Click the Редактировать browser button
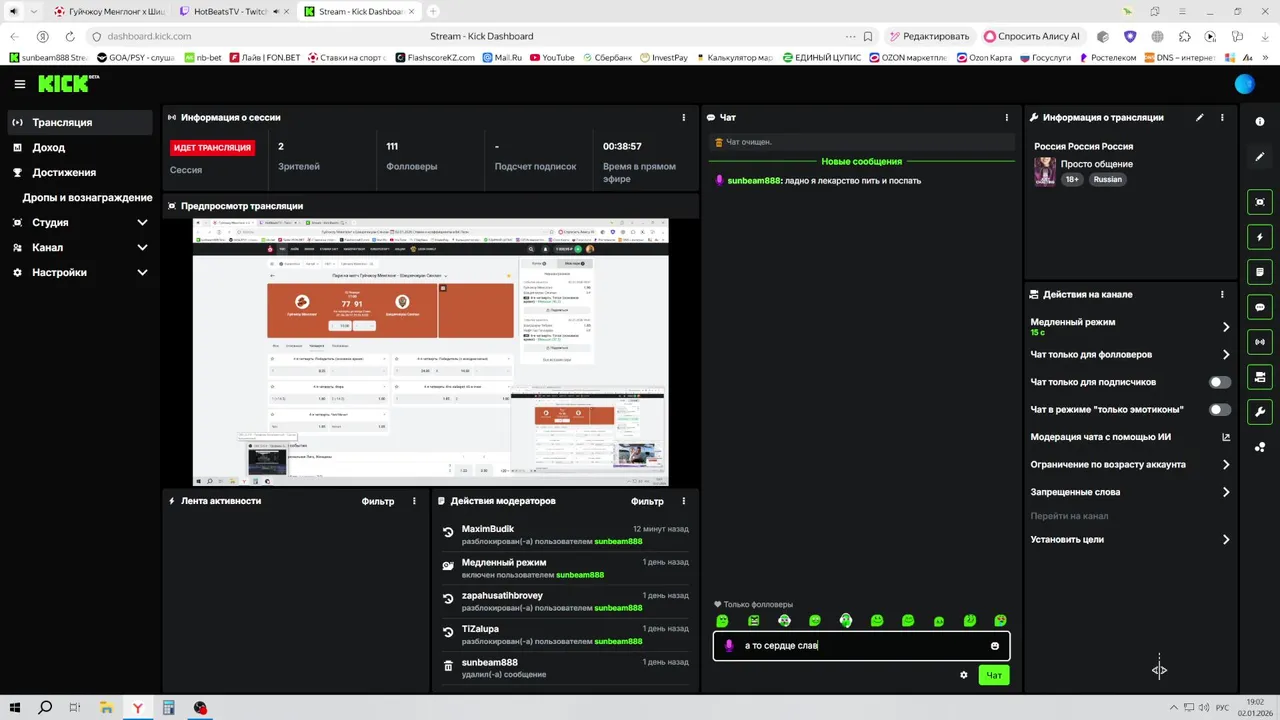 pyautogui.click(x=928, y=36)
